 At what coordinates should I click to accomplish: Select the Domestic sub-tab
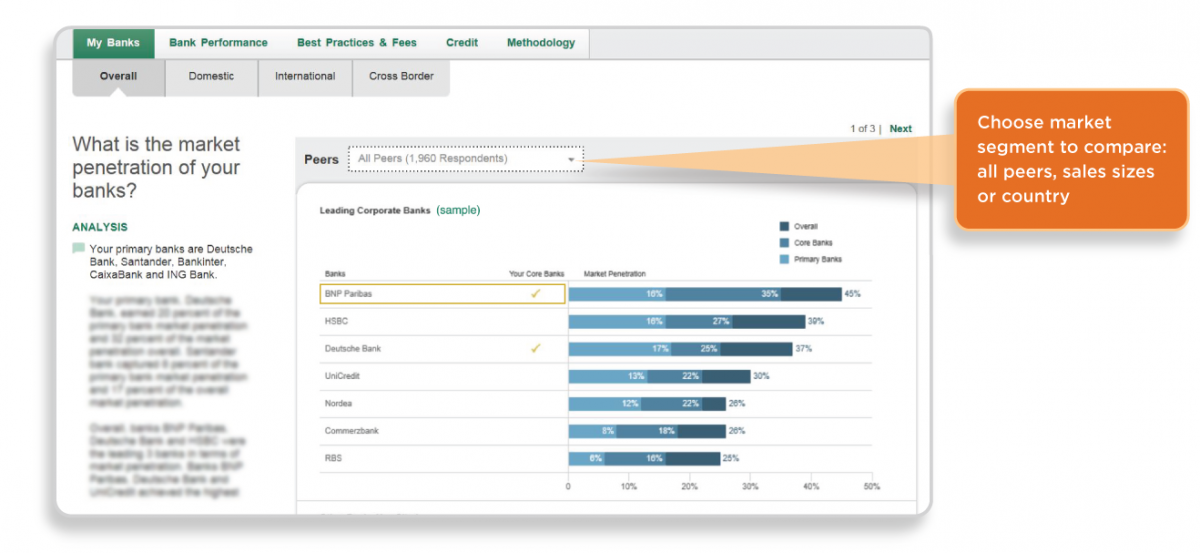211,77
